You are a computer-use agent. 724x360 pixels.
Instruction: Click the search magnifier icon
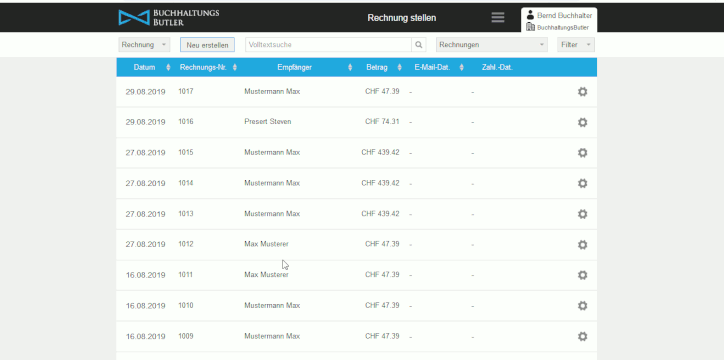point(418,45)
